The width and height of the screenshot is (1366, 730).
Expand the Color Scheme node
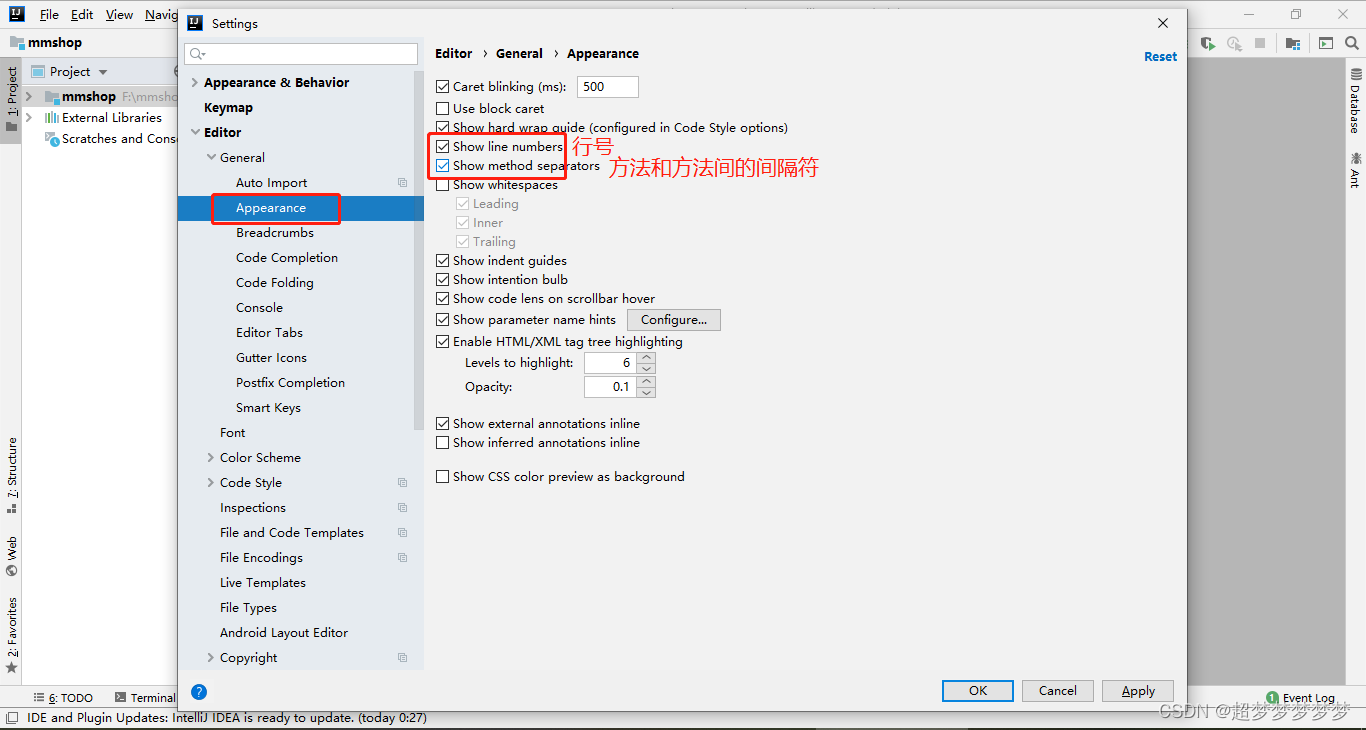click(x=210, y=457)
